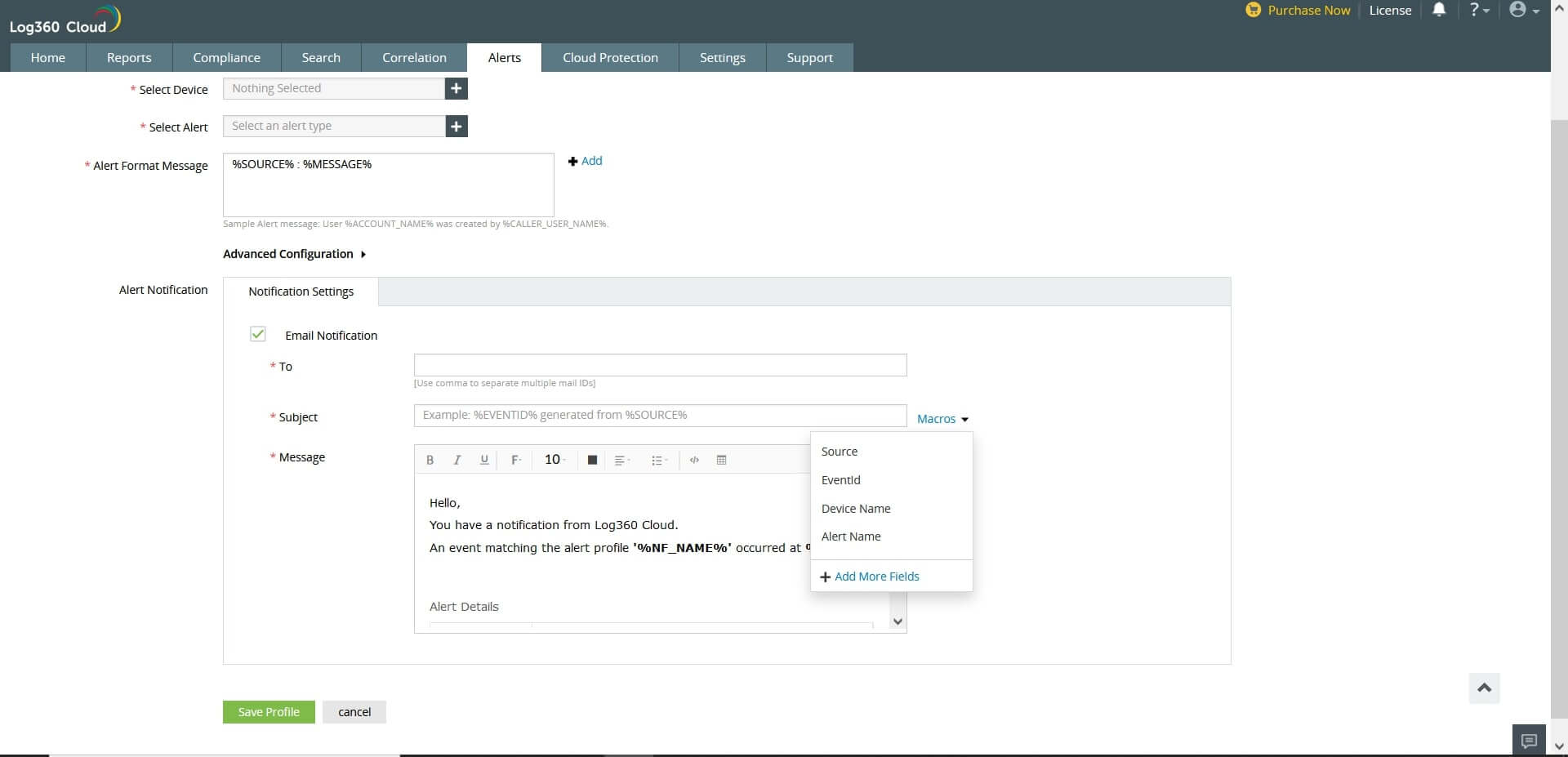
Task: Open the Search tab
Action: 321,58
